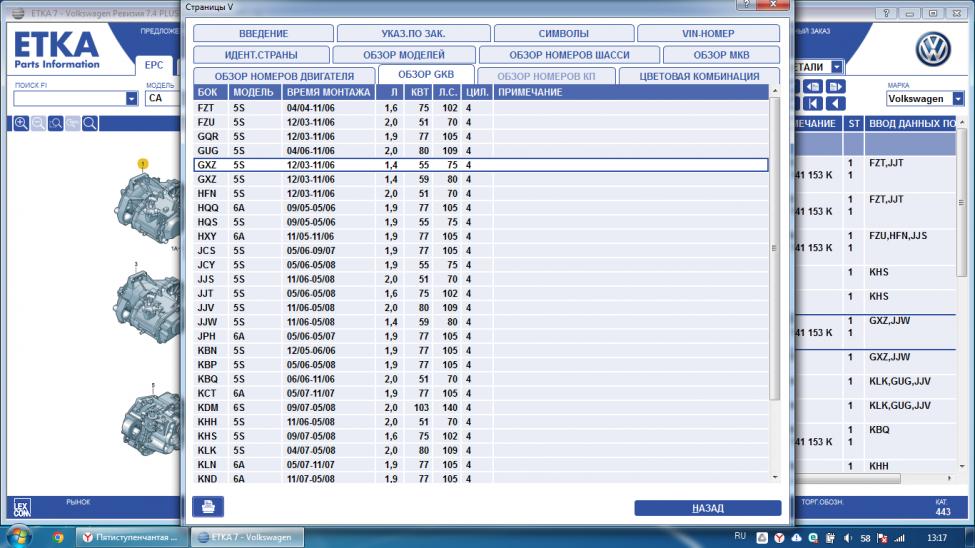Click the single back arrow icon
This screenshot has height=548, width=975.
[835, 103]
